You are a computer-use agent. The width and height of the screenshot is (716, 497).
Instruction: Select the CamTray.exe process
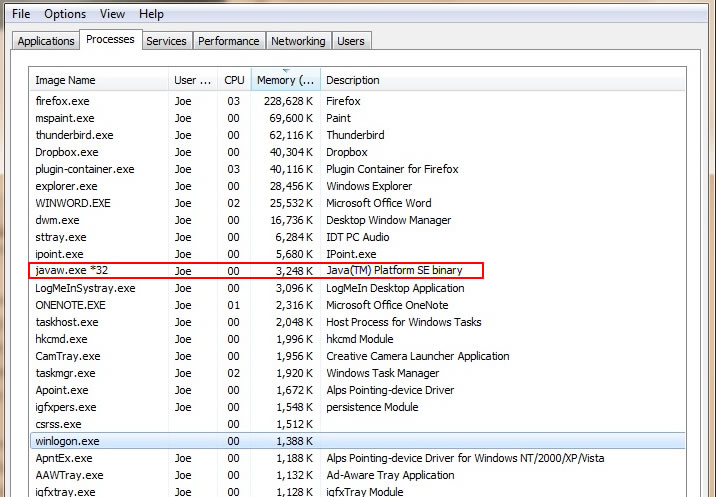pyautogui.click(x=357, y=356)
